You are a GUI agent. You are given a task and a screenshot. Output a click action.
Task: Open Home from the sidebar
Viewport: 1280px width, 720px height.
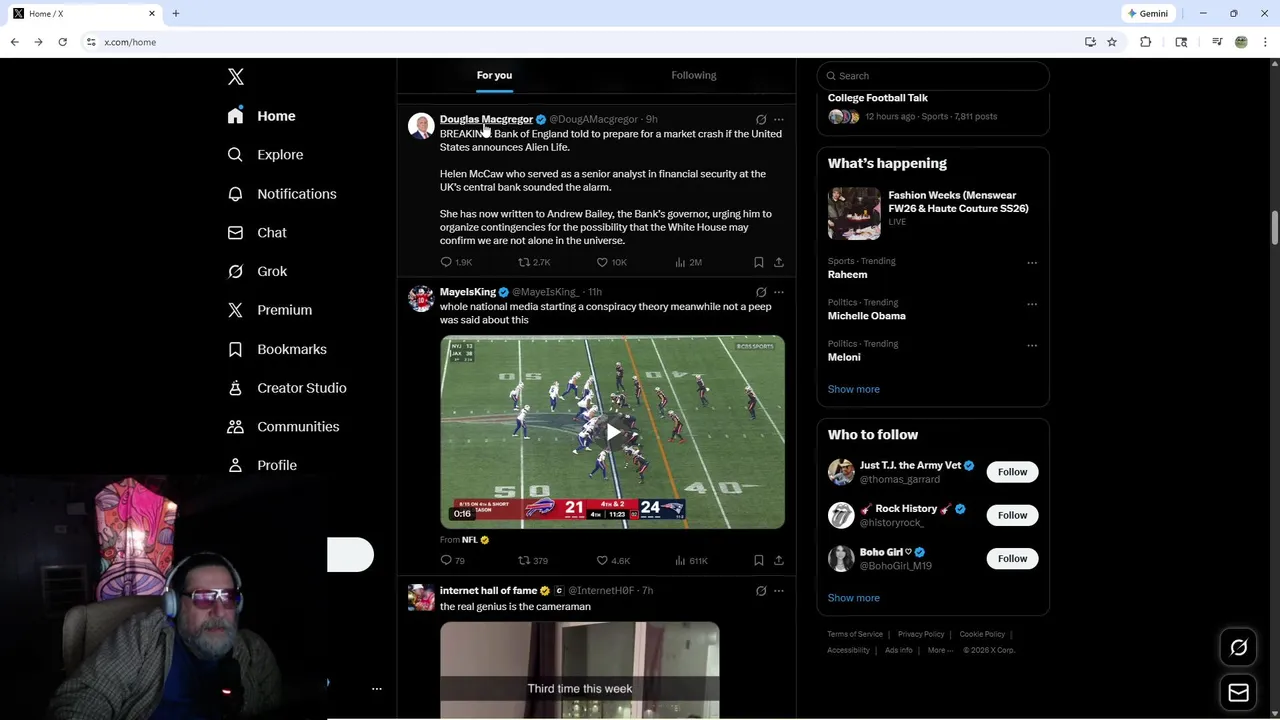pos(261,116)
